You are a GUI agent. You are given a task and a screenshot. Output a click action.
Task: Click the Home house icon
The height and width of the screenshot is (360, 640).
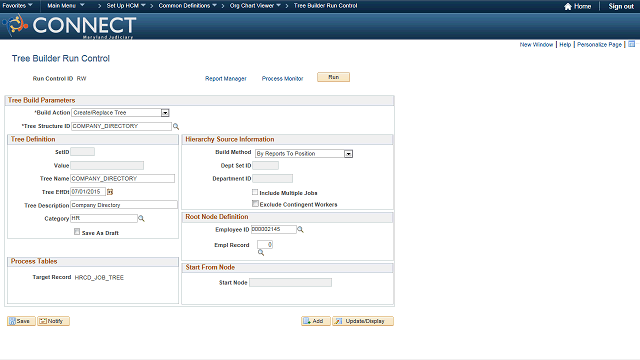pos(567,6)
